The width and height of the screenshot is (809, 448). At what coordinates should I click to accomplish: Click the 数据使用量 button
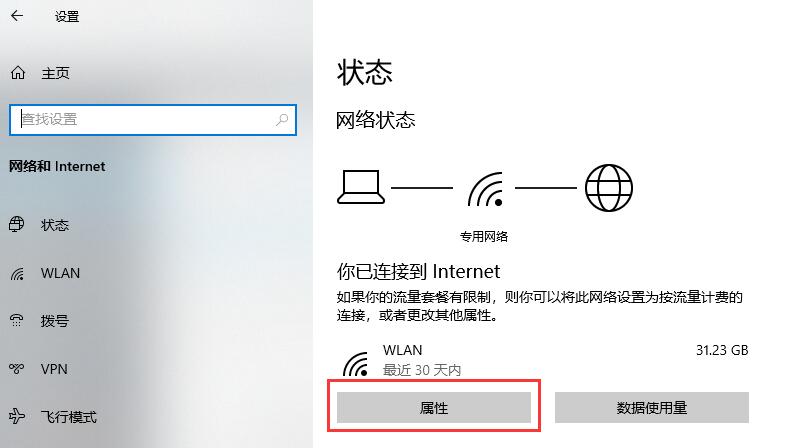(652, 408)
